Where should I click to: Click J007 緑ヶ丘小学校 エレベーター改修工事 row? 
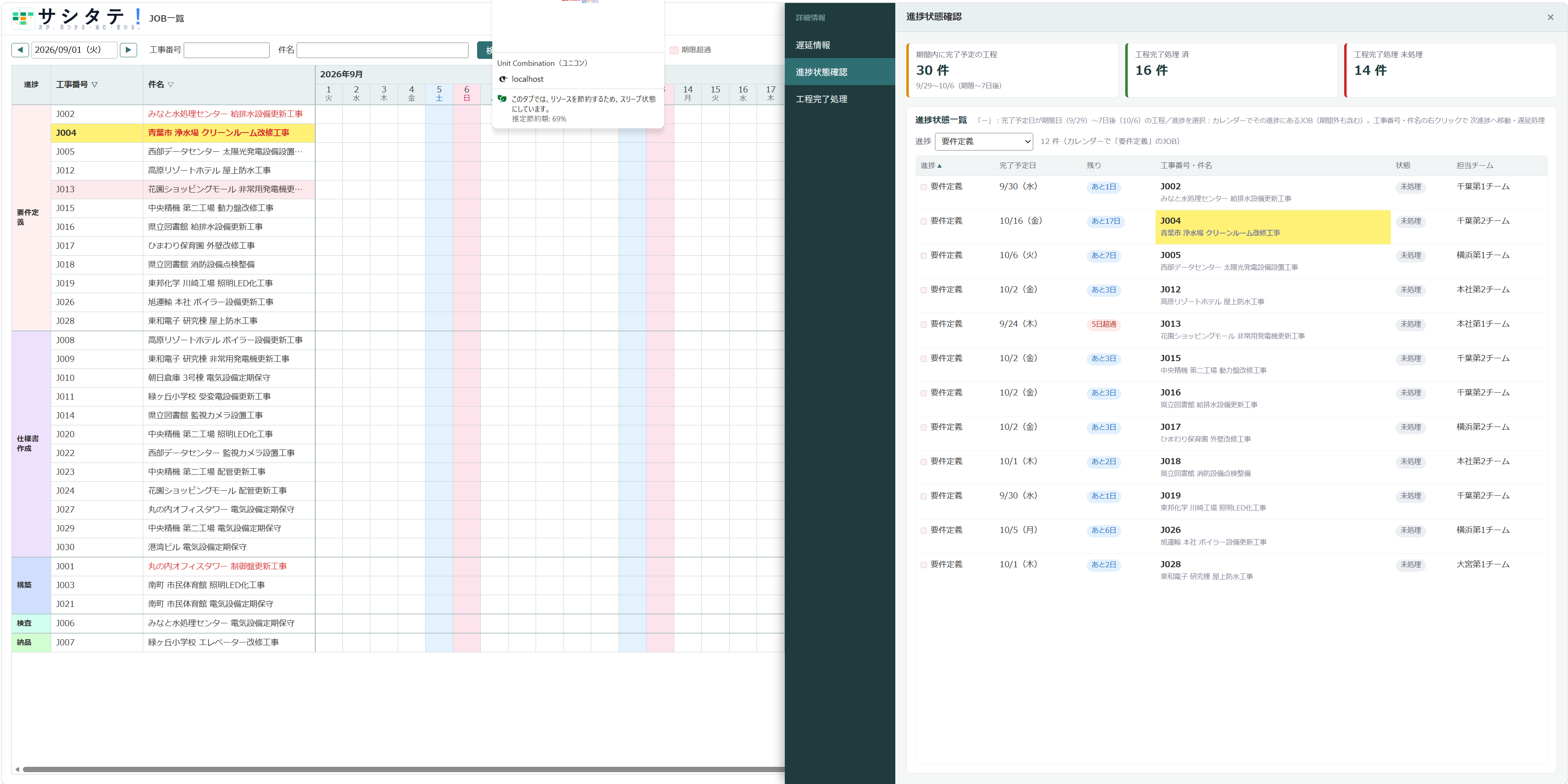[182, 642]
